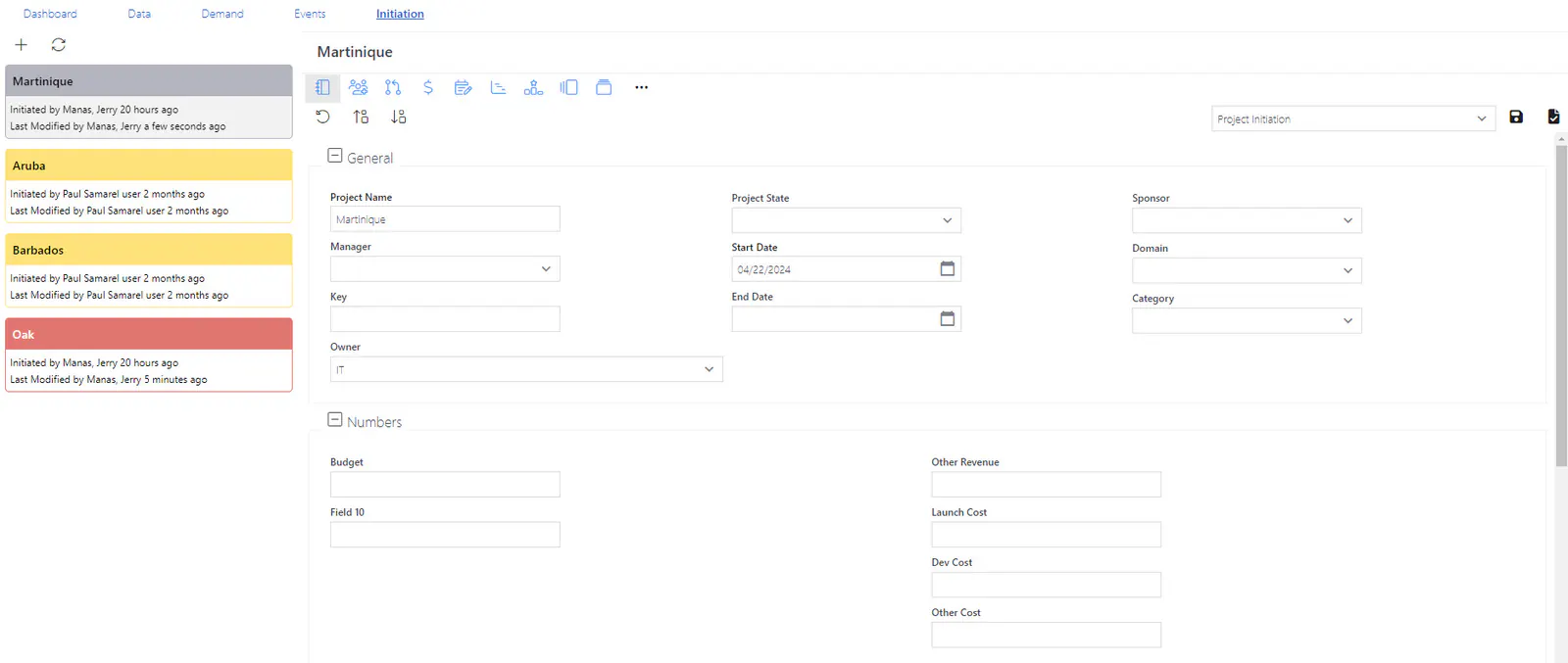
Task: Open the Manager dropdown
Action: (x=445, y=268)
